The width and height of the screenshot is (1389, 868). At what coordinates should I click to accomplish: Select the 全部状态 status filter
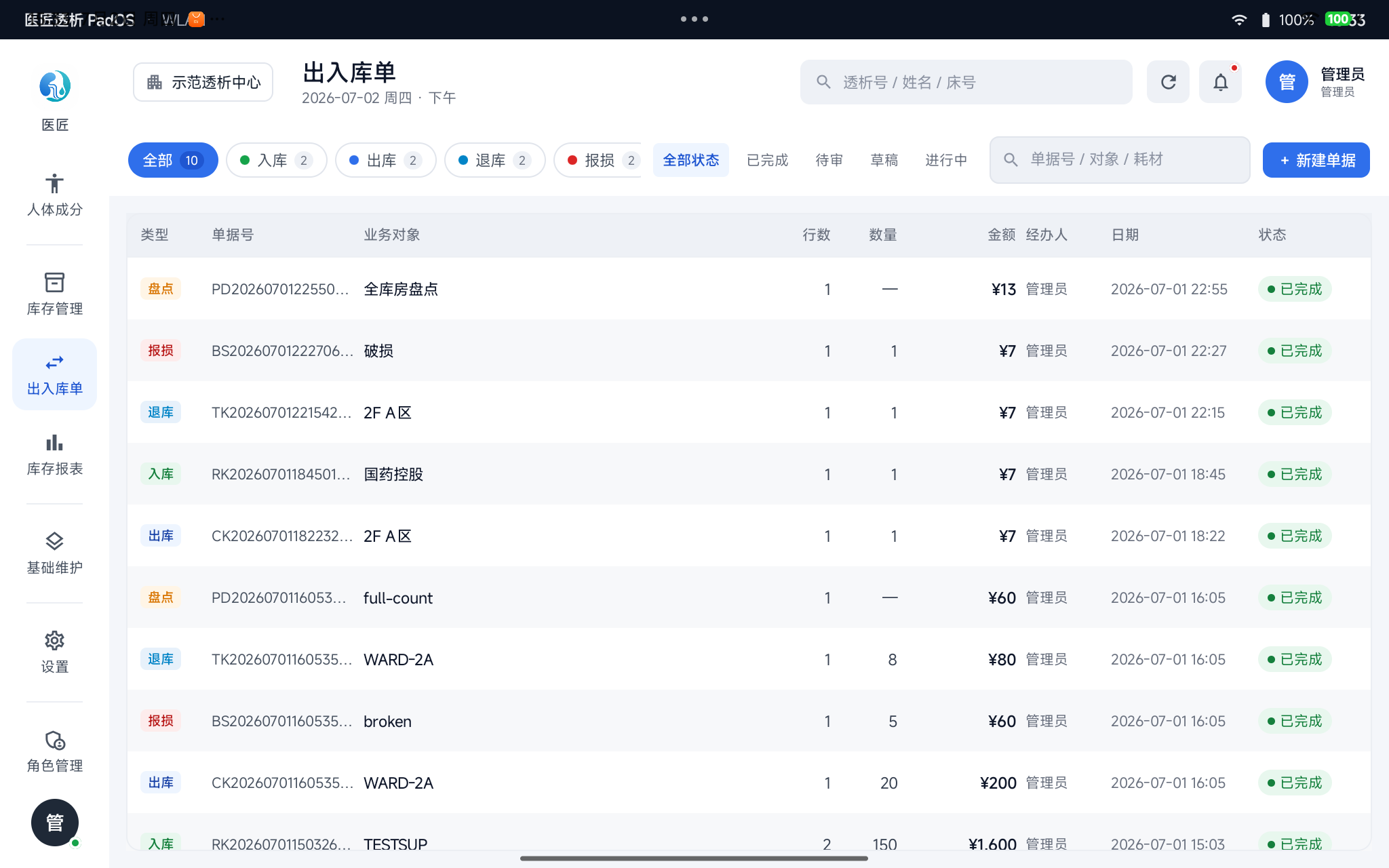tap(690, 160)
